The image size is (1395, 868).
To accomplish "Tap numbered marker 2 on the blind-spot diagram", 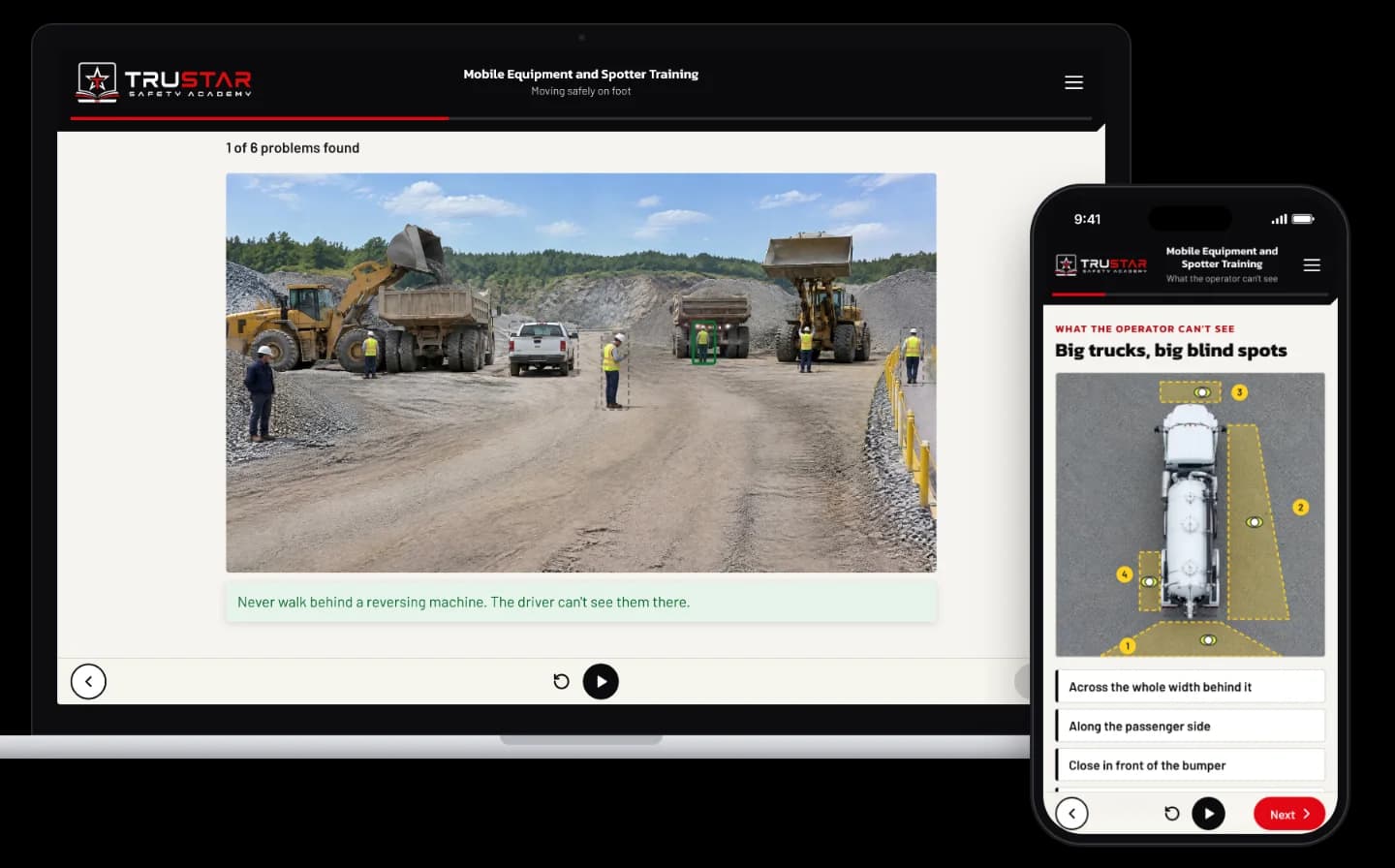I will click(1301, 508).
